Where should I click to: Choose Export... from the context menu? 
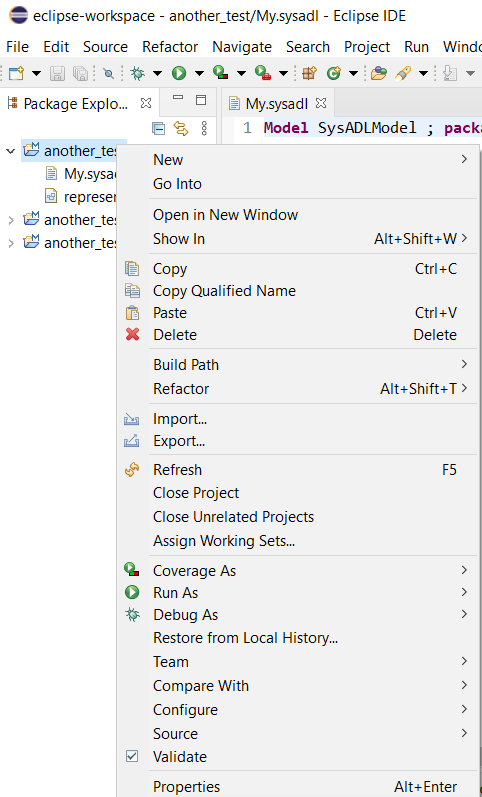pyautogui.click(x=298, y=441)
